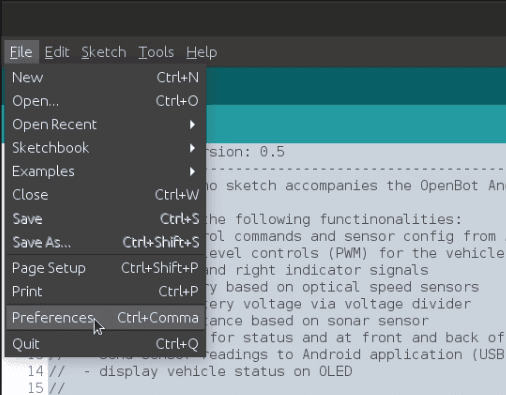Open the Sketch menu
This screenshot has height=395, width=506.
click(104, 52)
